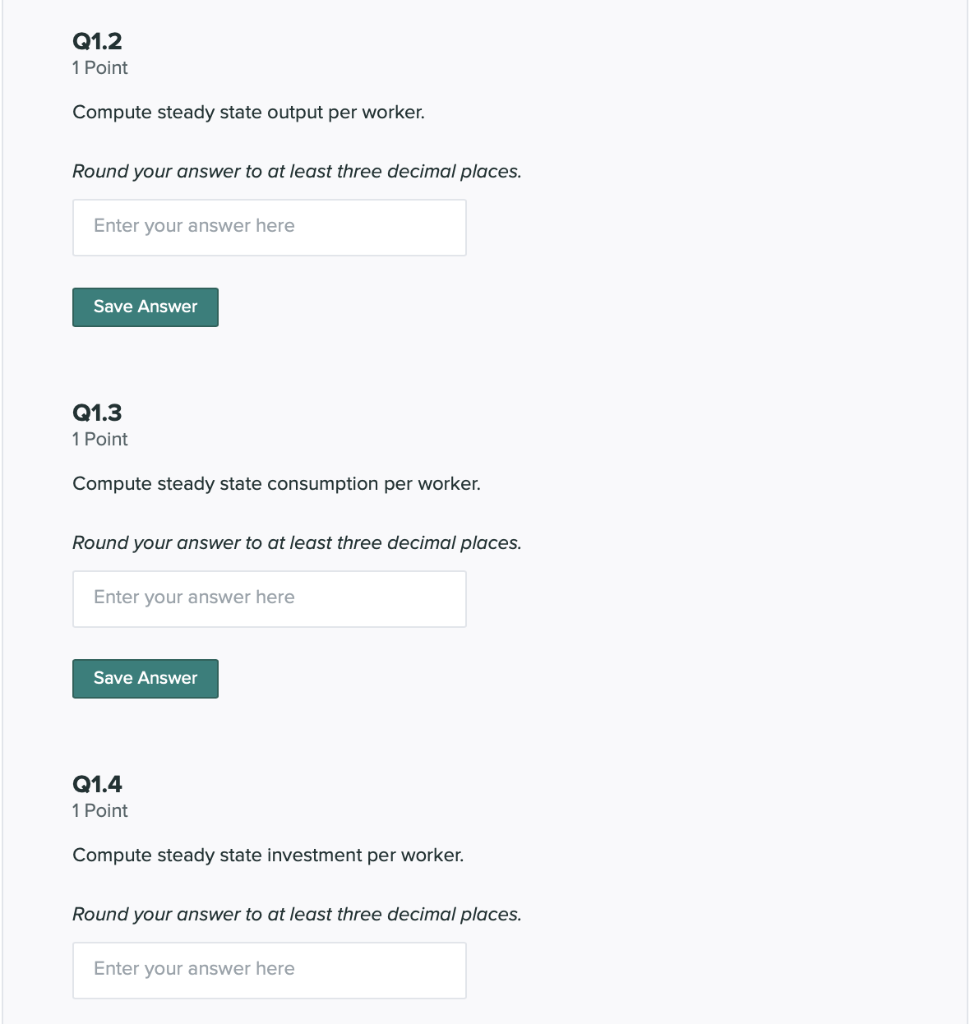
Task: Select the Q1.4 answer entry field
Action: [x=268, y=969]
